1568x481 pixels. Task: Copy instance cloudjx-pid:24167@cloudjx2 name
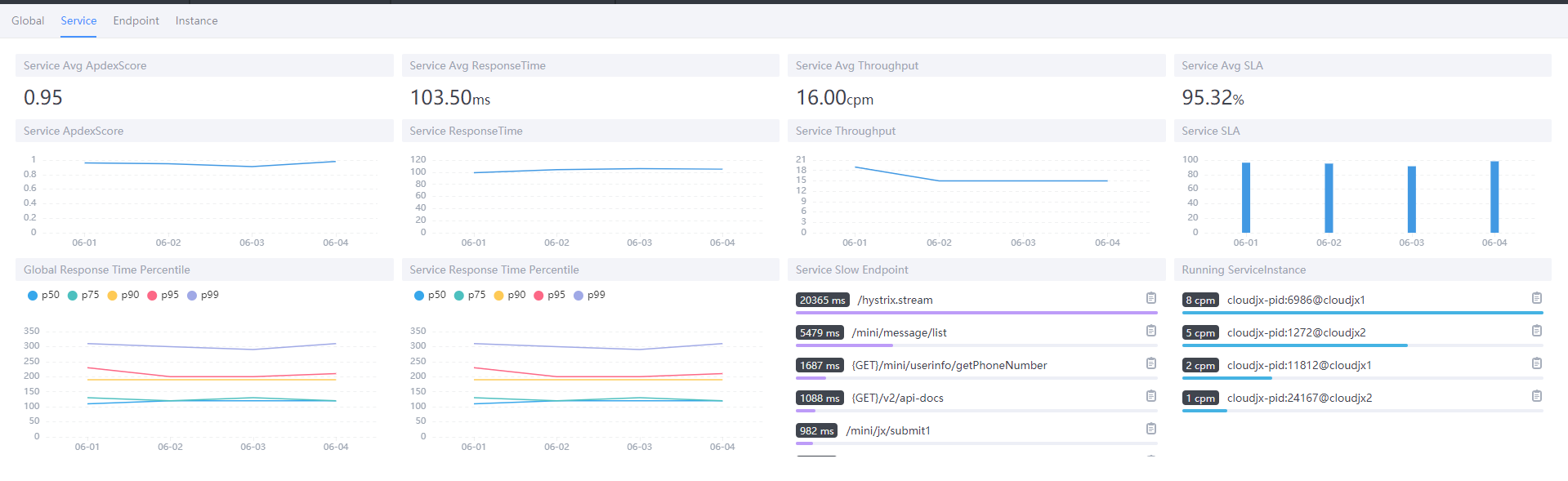[x=1536, y=396]
